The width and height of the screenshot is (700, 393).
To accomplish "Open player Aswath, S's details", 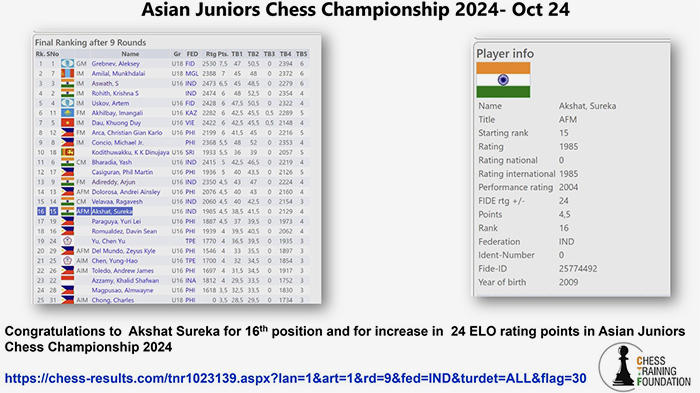I will tap(105, 84).
